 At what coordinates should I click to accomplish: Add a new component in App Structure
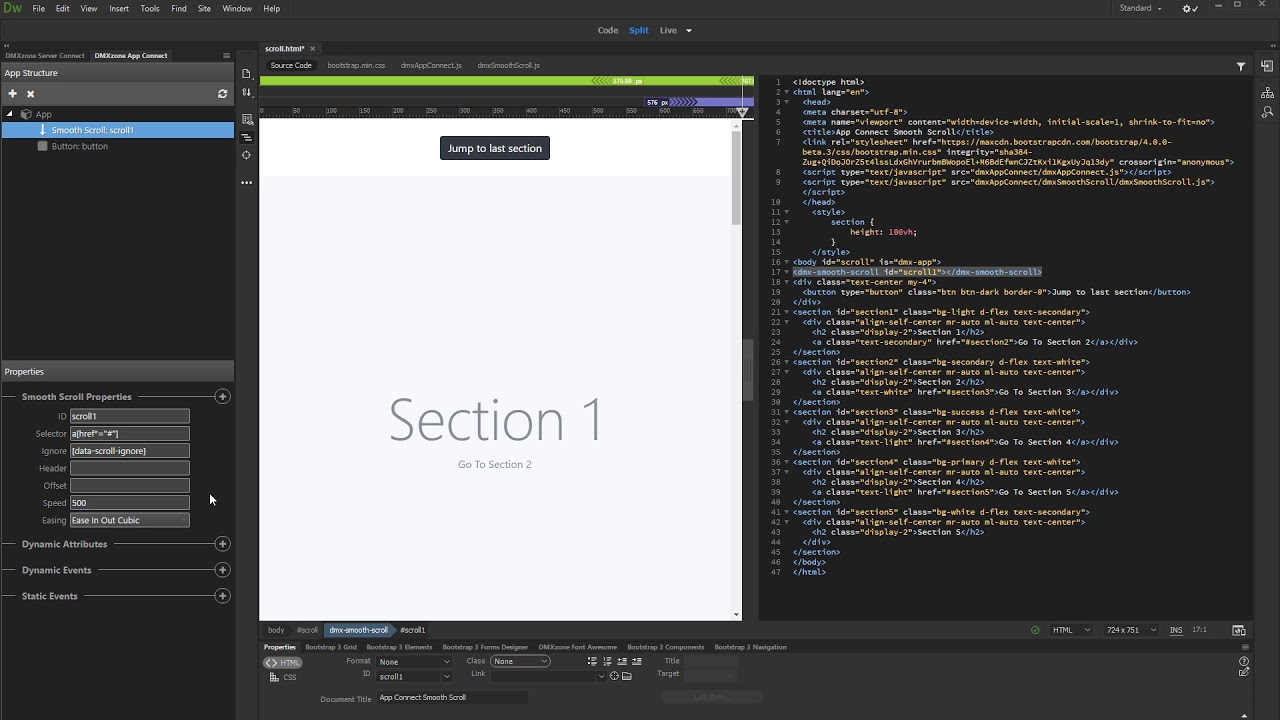point(13,93)
